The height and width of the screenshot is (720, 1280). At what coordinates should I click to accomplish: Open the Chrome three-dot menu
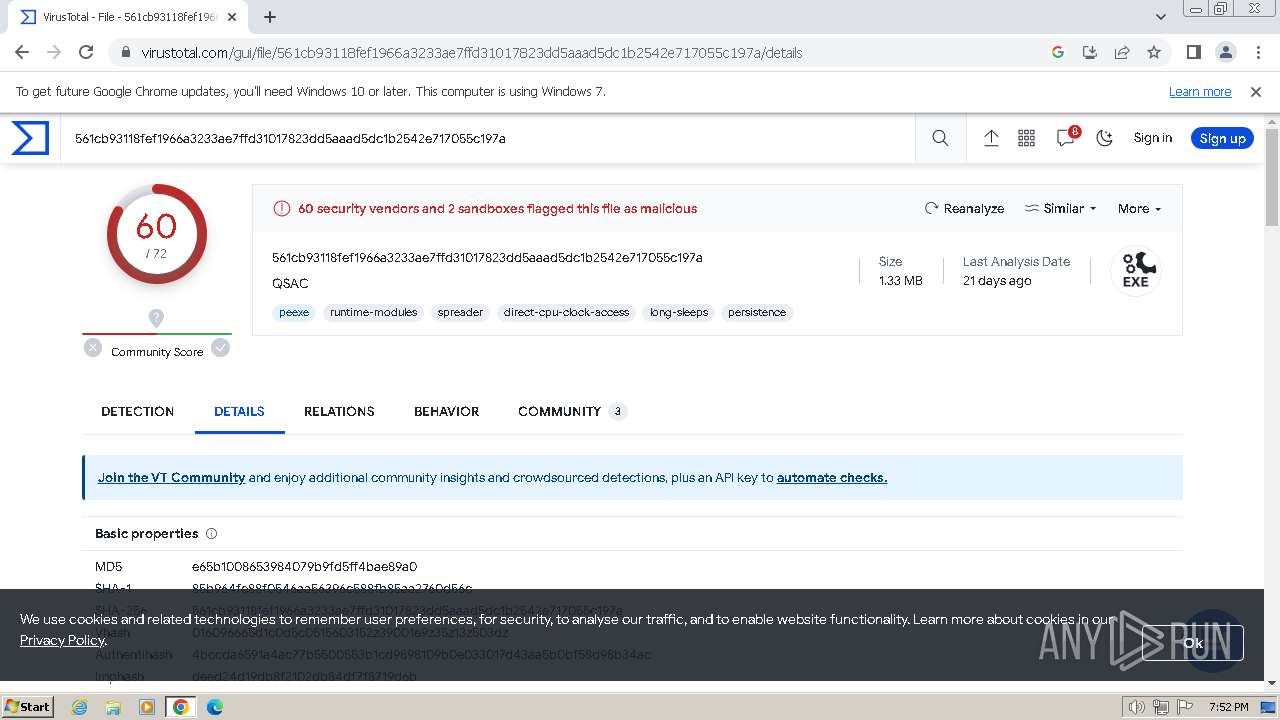pyautogui.click(x=1257, y=52)
